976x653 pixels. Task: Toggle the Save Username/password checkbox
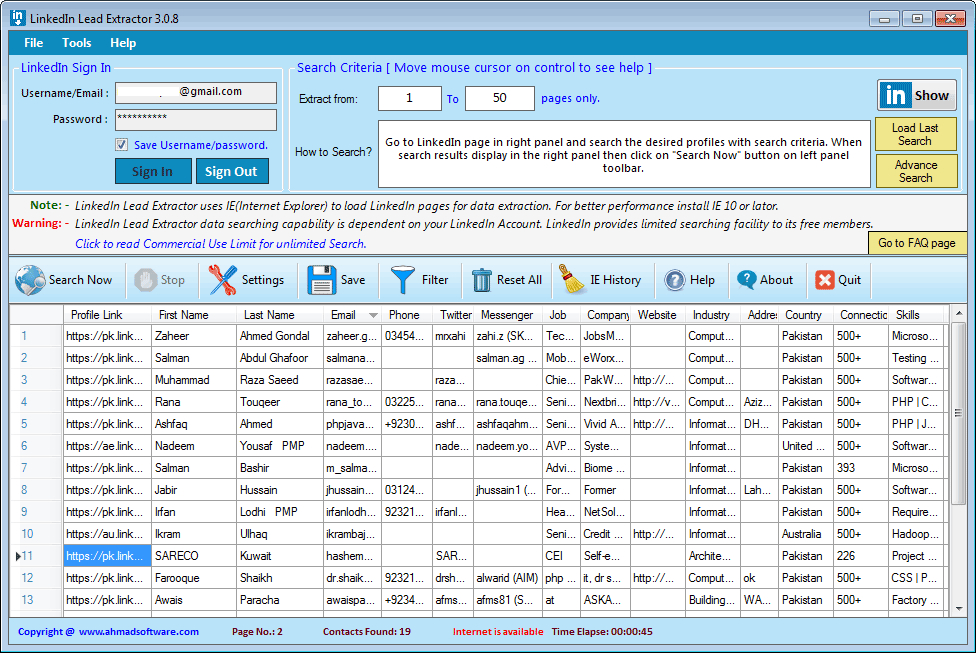point(121,145)
